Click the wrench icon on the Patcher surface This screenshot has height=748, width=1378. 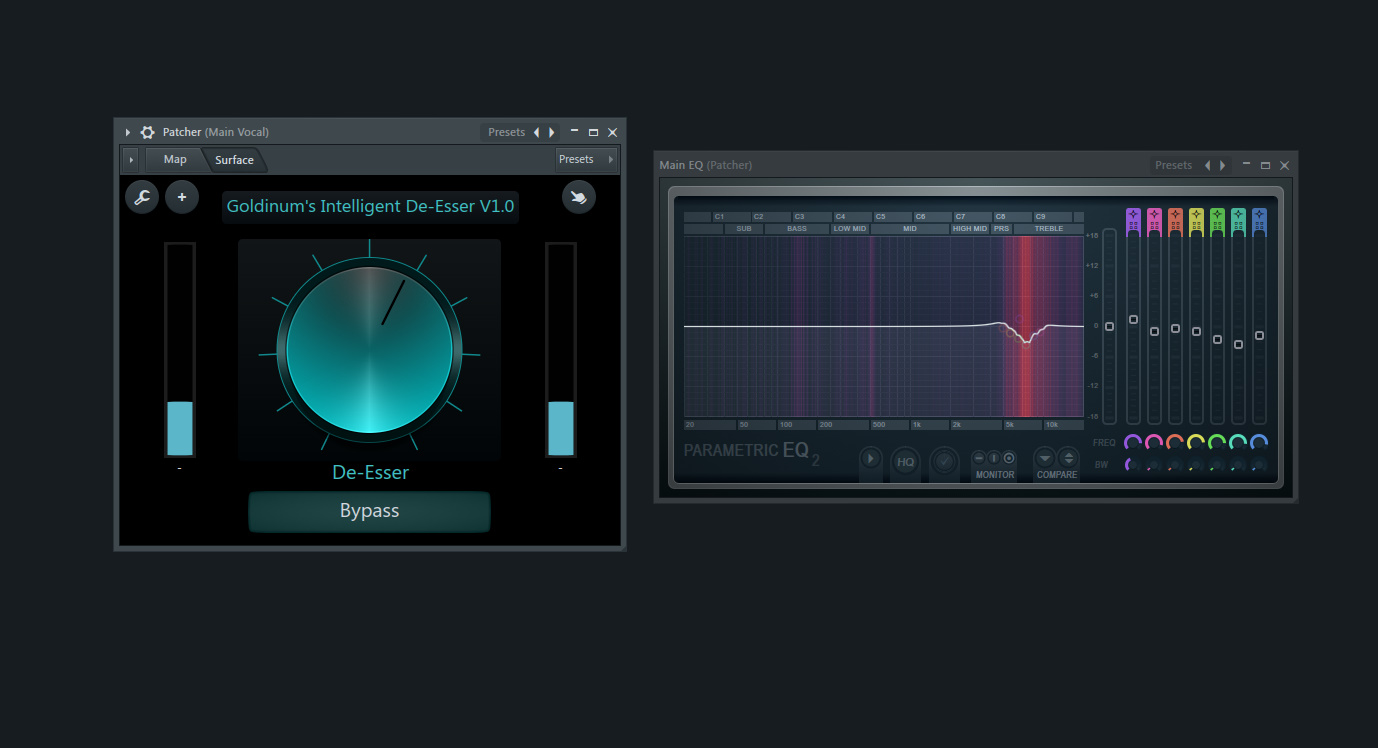point(142,197)
